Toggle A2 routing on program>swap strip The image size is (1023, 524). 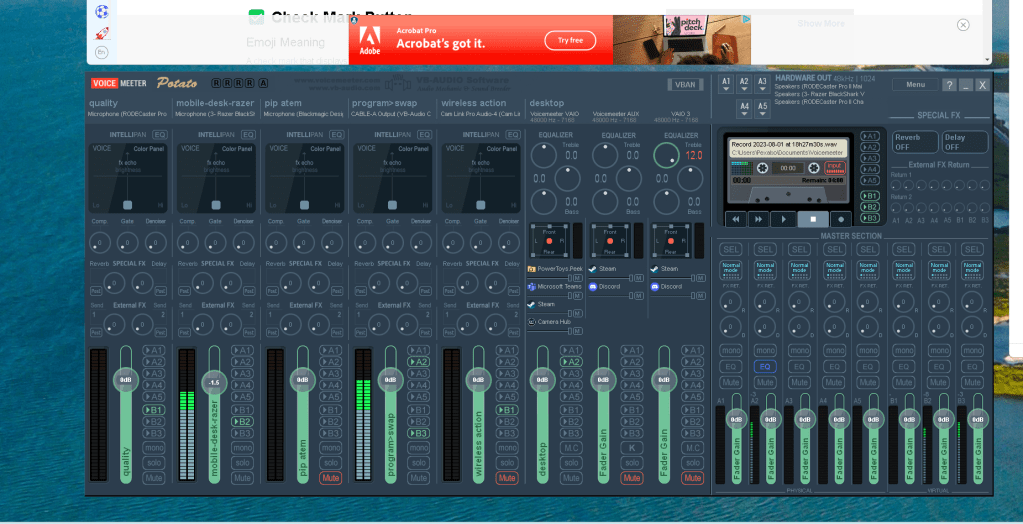tap(418, 362)
